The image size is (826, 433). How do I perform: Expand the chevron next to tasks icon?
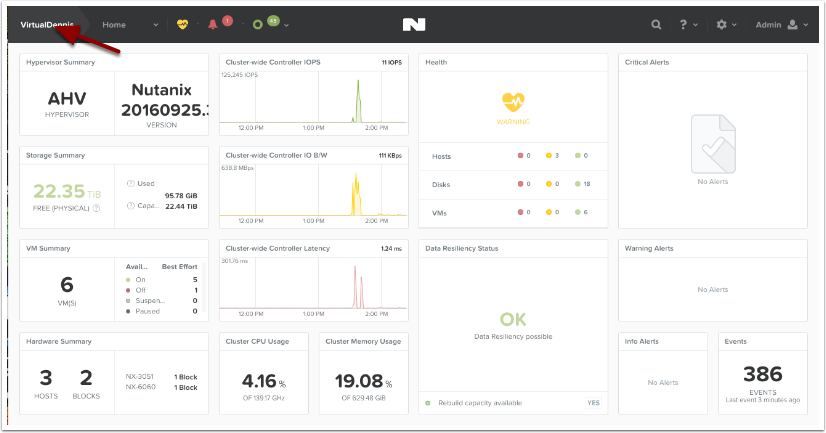287,24
